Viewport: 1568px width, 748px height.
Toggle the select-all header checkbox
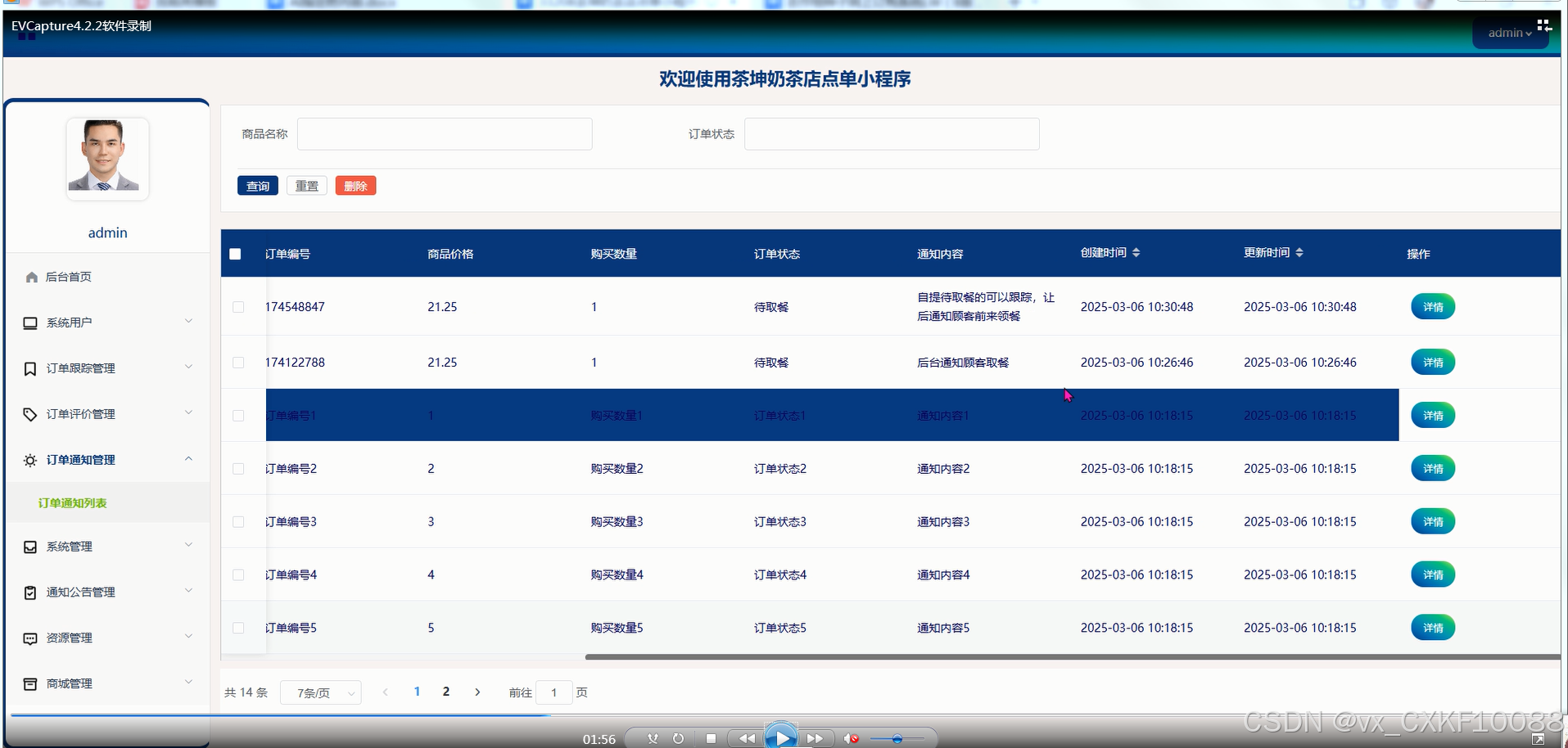point(235,254)
